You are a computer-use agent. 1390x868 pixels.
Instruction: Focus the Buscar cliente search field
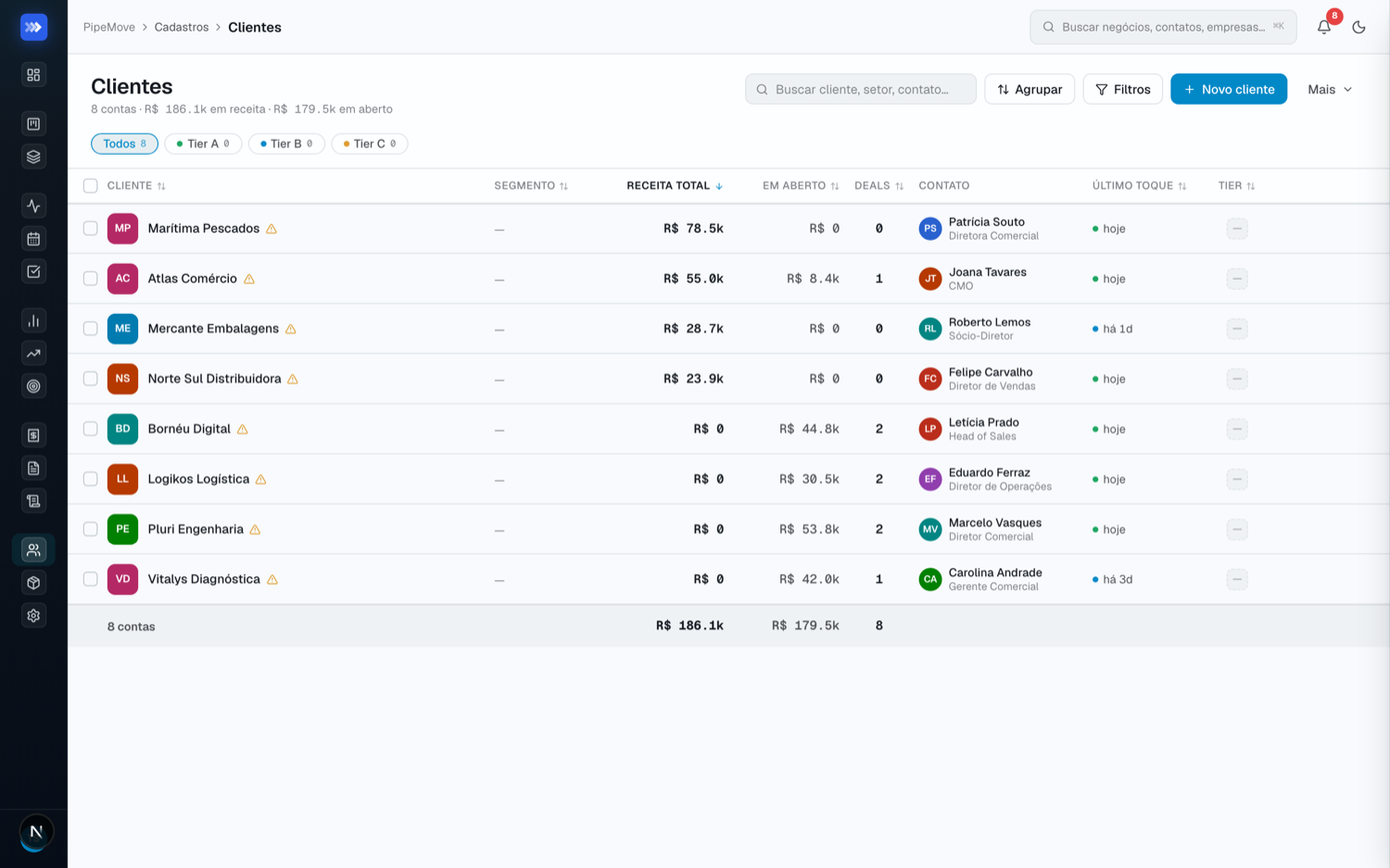coord(861,89)
